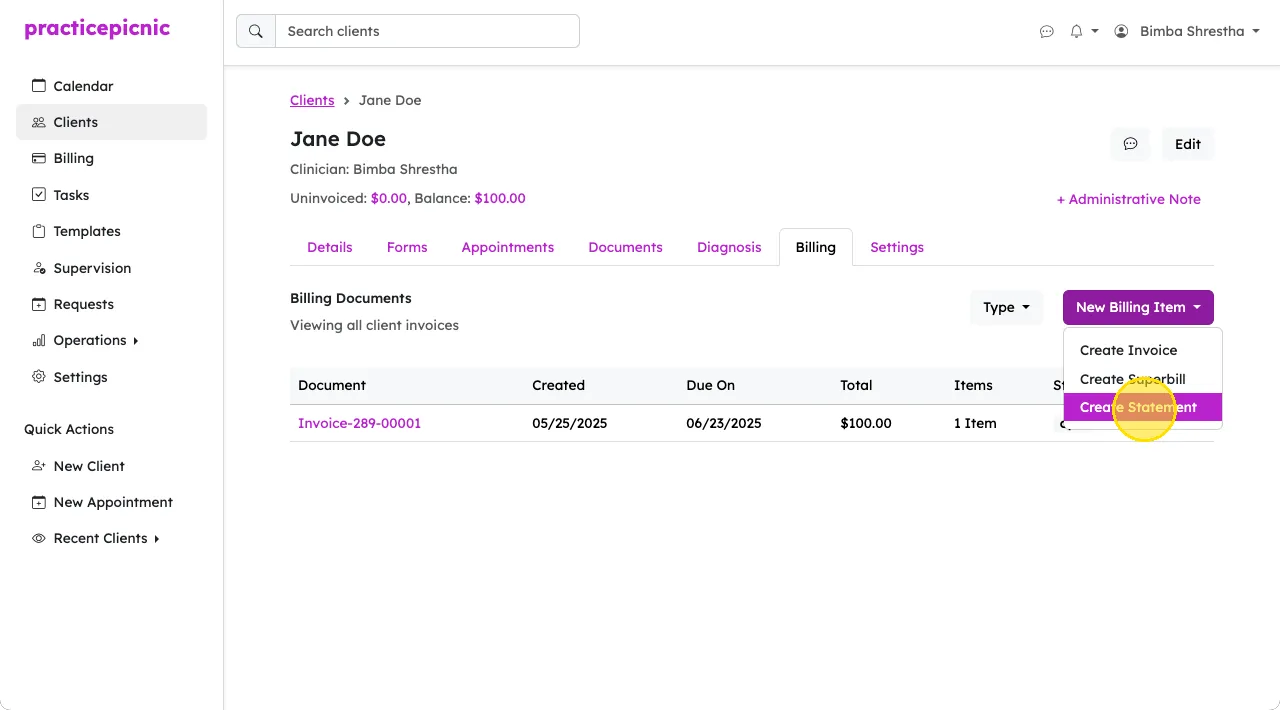Viewport: 1280px width, 710px height.
Task: Open the Clients breadcrumb link
Action: click(x=312, y=100)
